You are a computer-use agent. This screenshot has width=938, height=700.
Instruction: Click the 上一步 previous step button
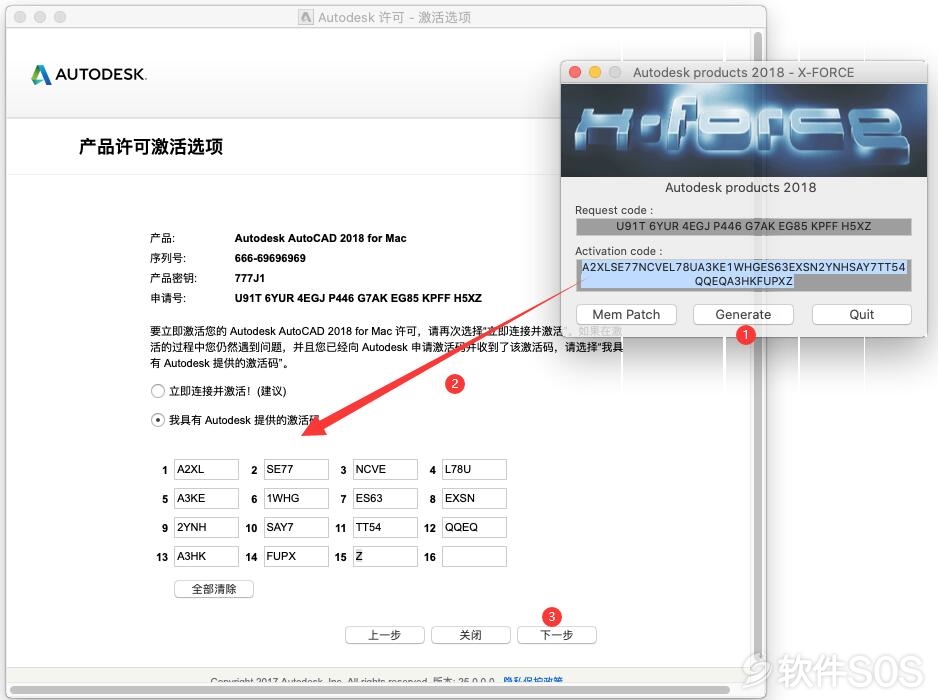click(x=385, y=635)
